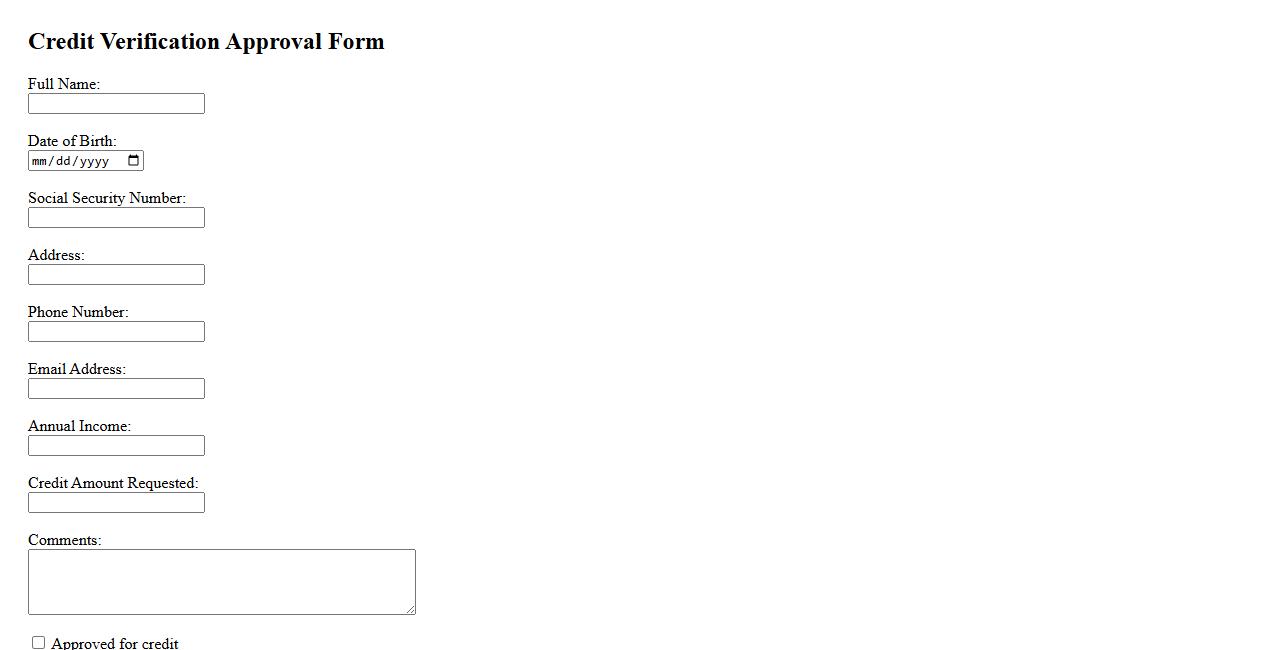
Task: Click the Approved for credit label text
Action: click(x=115, y=643)
